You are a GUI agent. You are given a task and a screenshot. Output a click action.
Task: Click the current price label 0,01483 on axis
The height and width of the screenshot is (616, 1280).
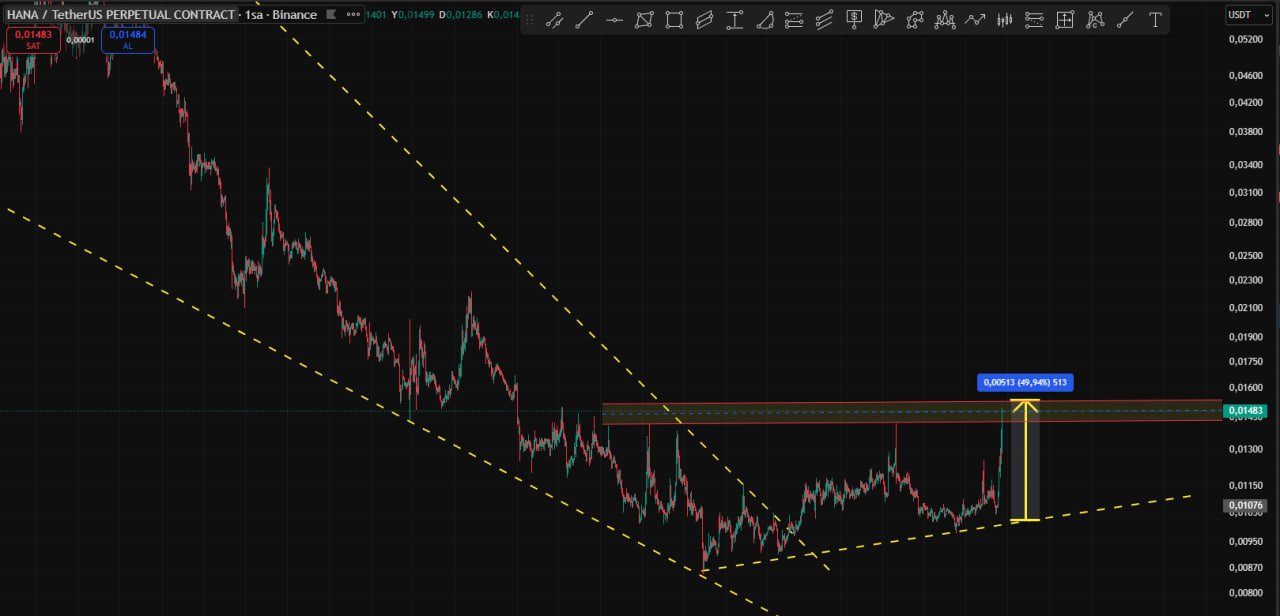pyautogui.click(x=1246, y=411)
